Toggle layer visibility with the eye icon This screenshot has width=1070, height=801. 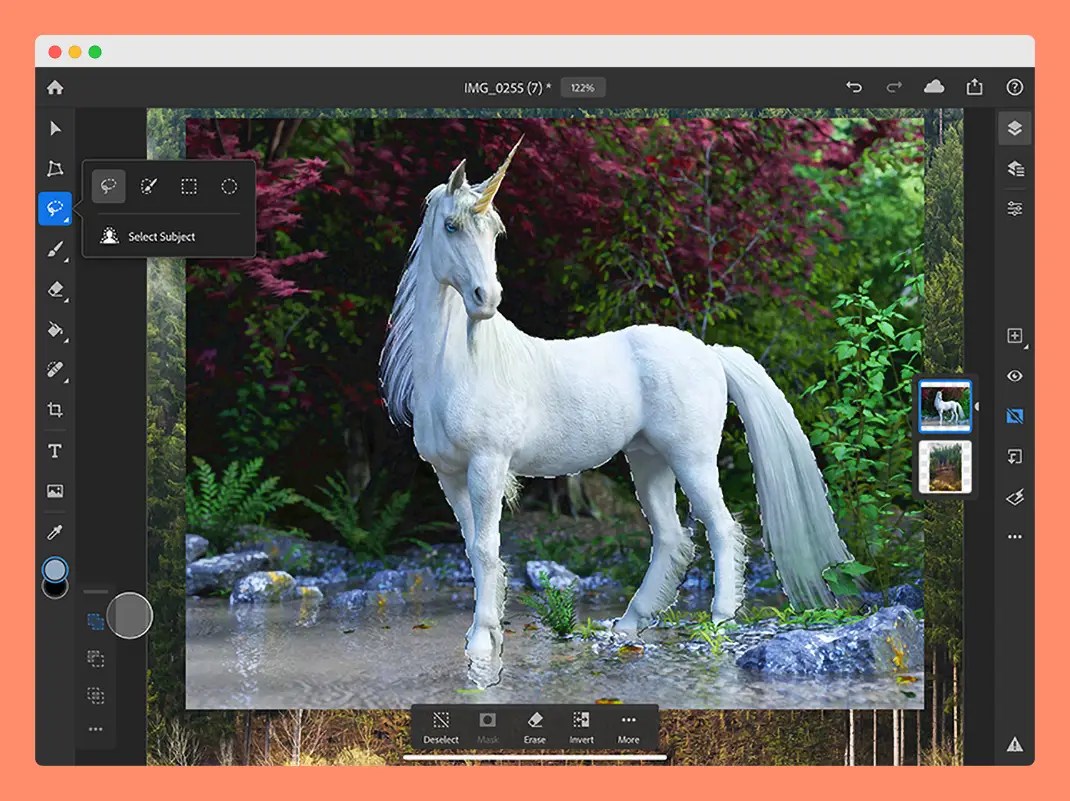coord(1014,376)
